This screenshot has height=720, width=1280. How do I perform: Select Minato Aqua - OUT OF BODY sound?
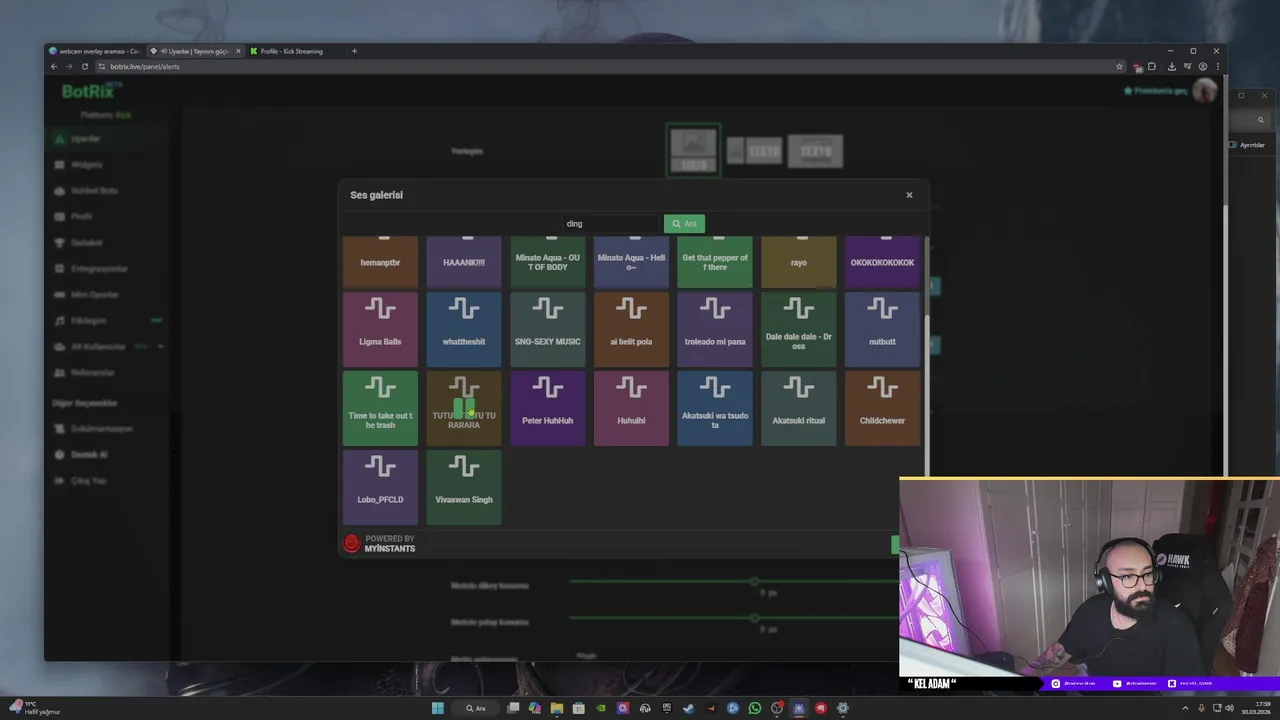pos(547,262)
